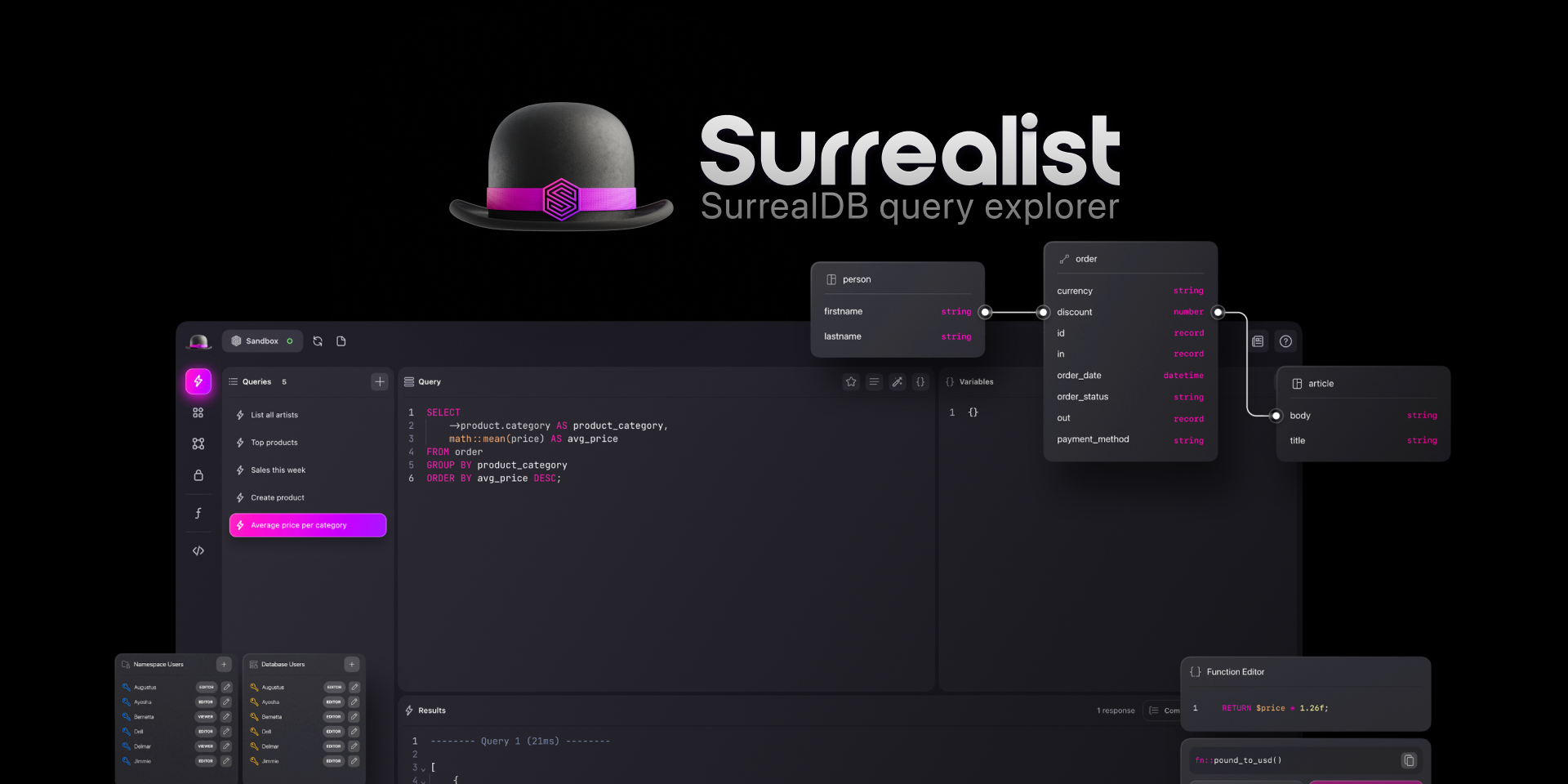Open the news feed icon
The image size is (1568, 784).
click(1258, 341)
